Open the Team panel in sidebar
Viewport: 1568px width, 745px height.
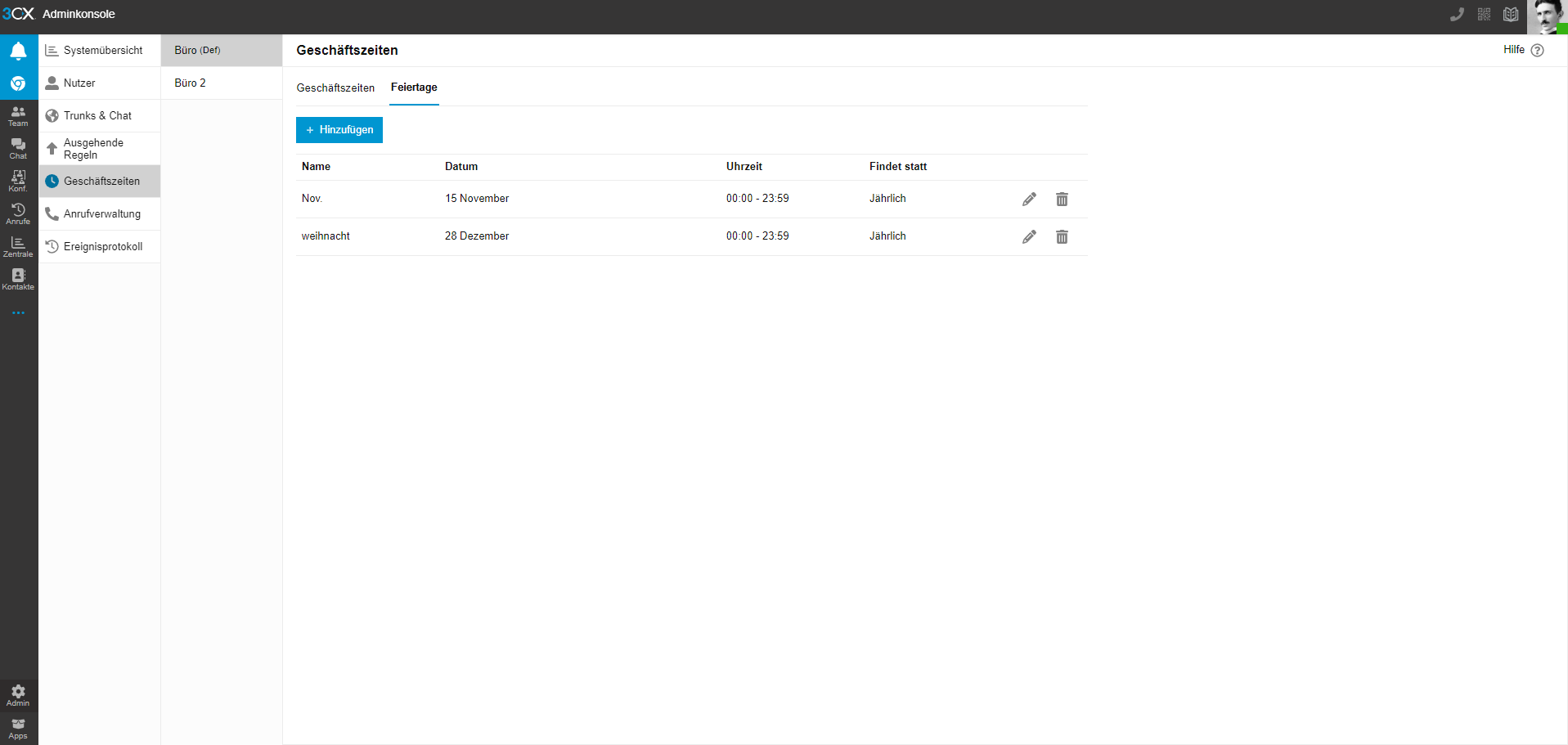pyautogui.click(x=18, y=115)
